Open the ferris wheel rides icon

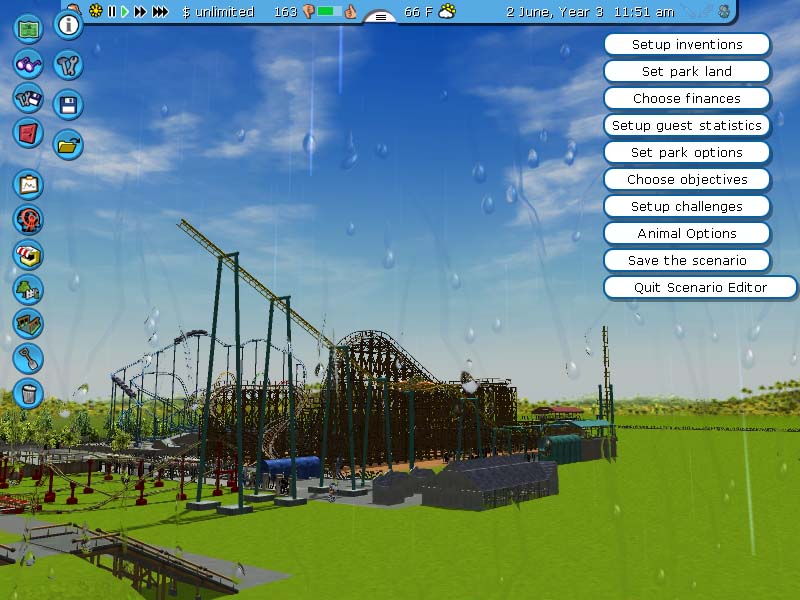pyautogui.click(x=28, y=219)
